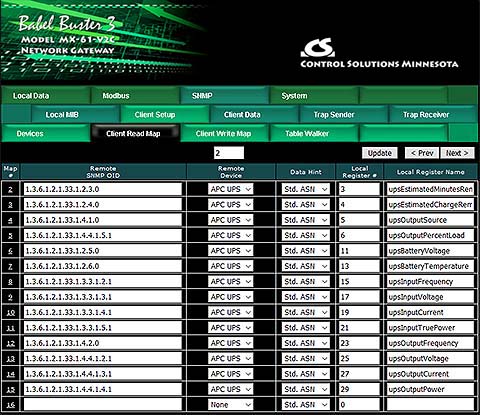
Task: Open Data Hint dropdown in map row 16
Action: pos(306,405)
